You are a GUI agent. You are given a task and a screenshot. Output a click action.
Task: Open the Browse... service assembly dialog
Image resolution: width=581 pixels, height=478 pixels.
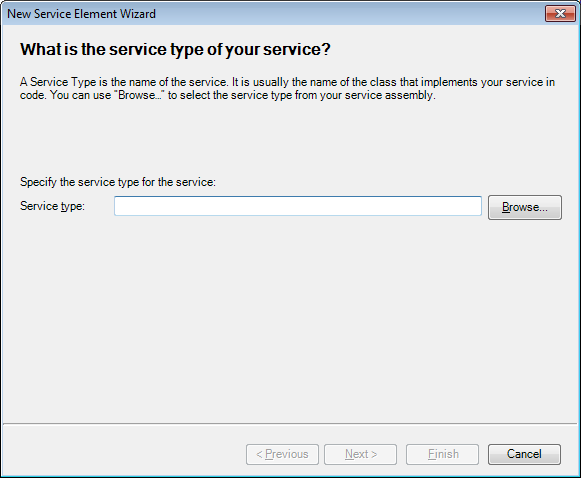(x=525, y=207)
